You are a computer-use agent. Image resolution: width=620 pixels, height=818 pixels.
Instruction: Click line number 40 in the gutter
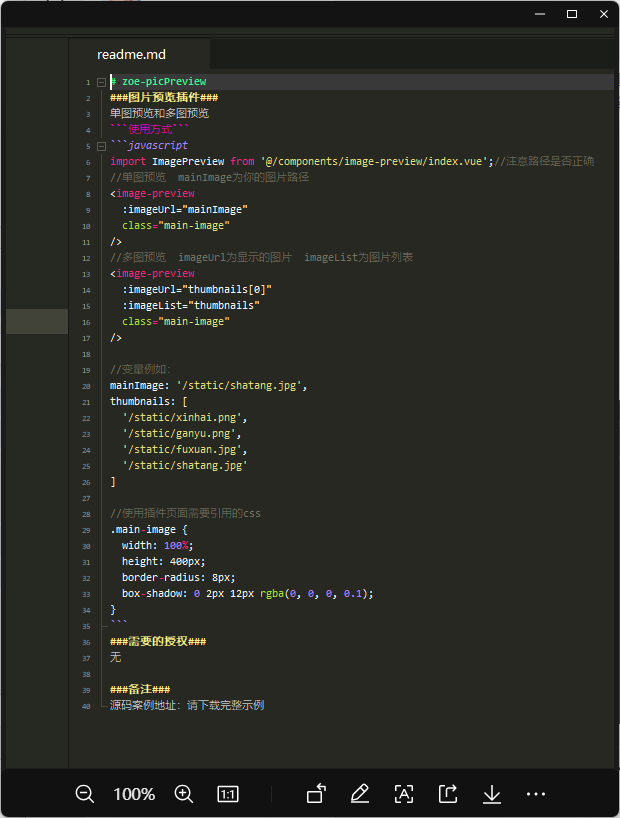coord(86,706)
